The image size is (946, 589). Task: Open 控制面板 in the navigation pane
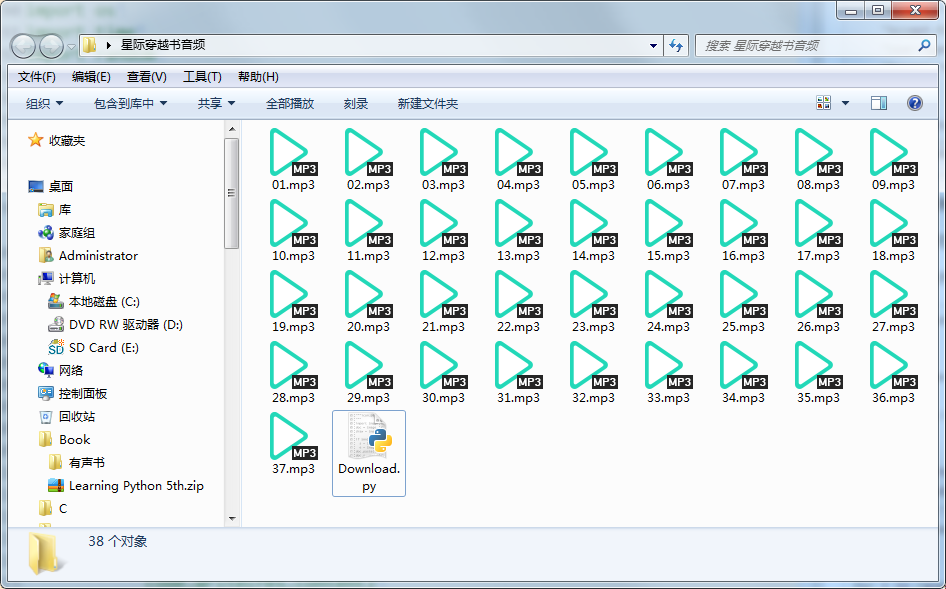[x=72, y=393]
